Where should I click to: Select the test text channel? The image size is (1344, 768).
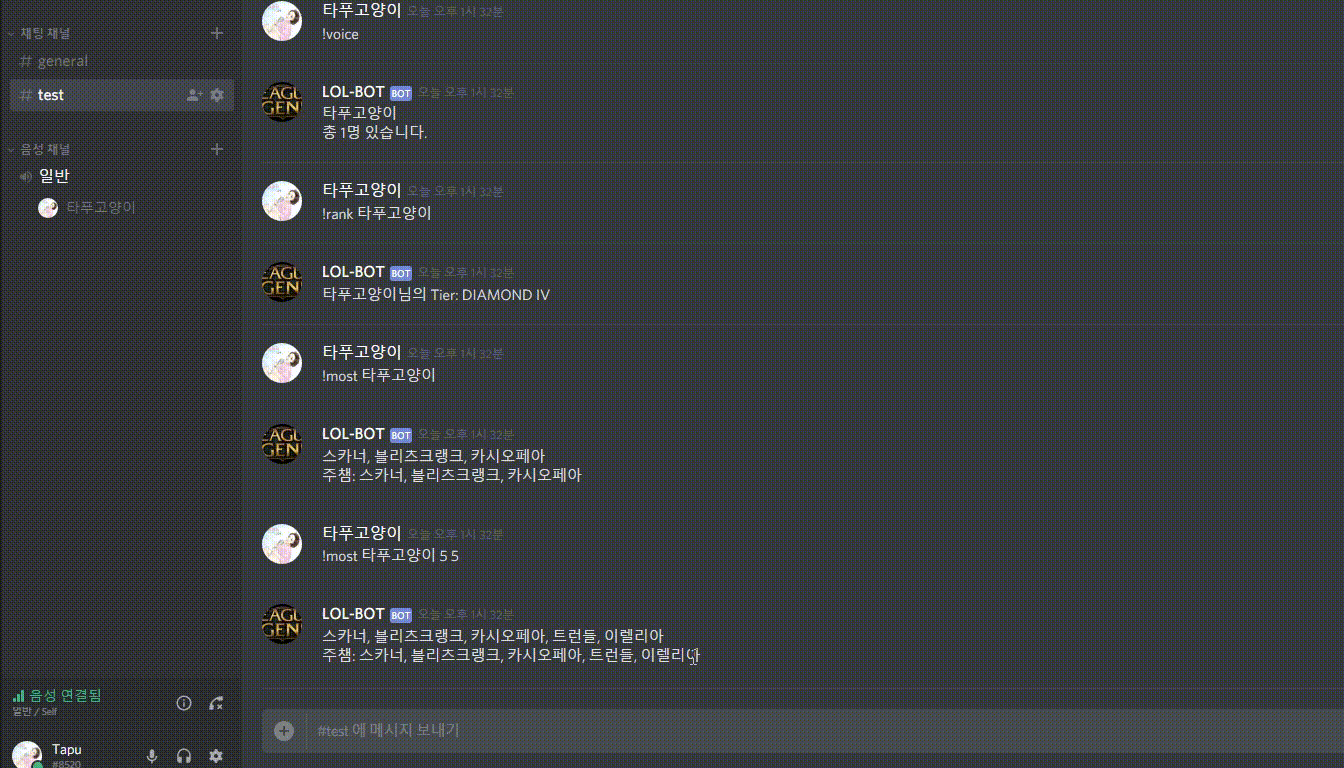[121, 95]
